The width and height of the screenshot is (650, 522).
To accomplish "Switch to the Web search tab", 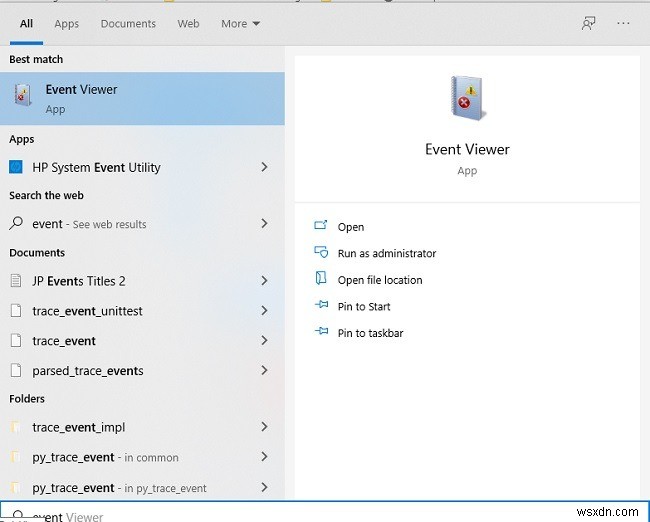I will click(x=188, y=24).
